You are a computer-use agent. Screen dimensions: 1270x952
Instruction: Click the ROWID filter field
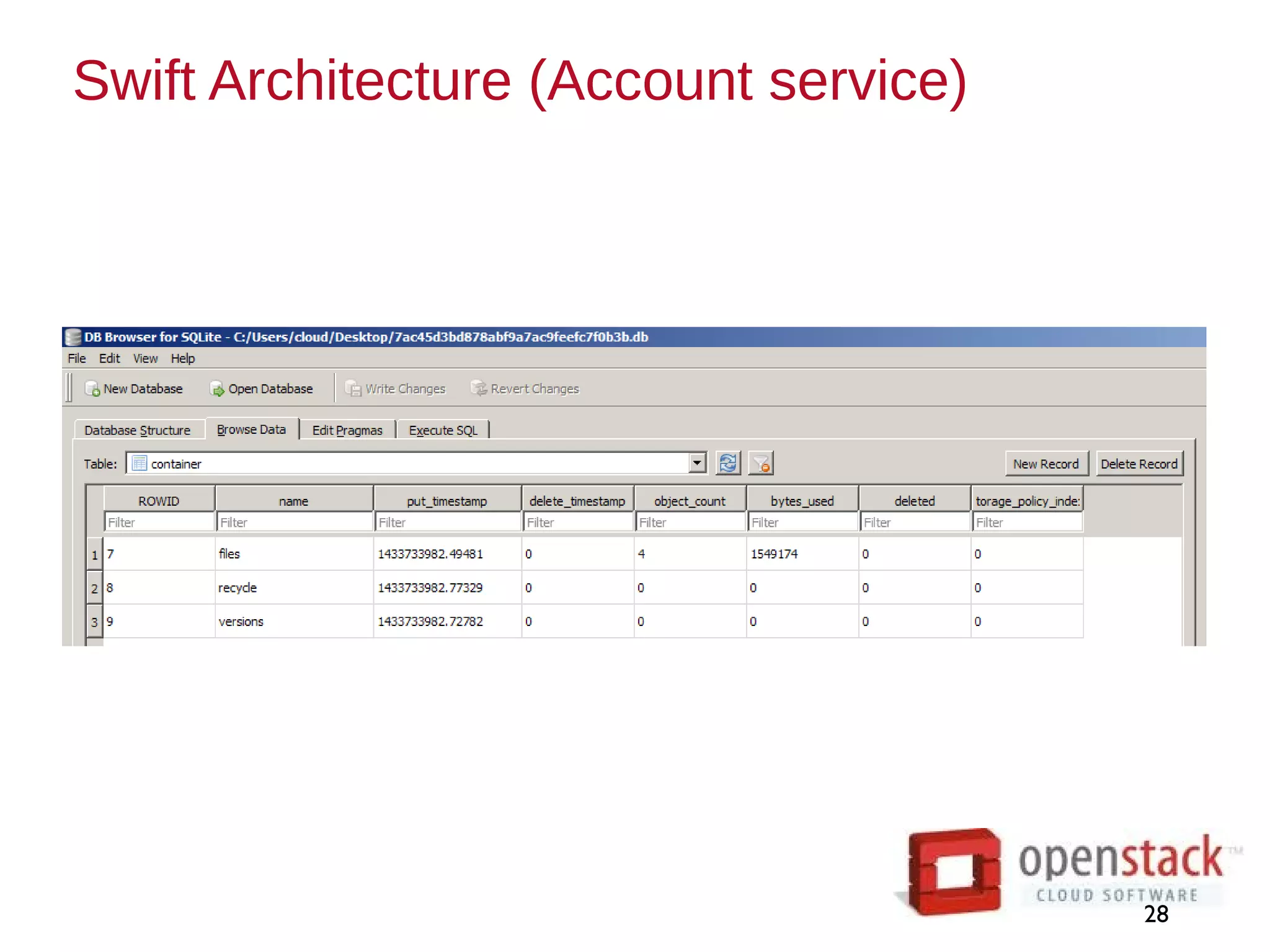click(x=159, y=522)
